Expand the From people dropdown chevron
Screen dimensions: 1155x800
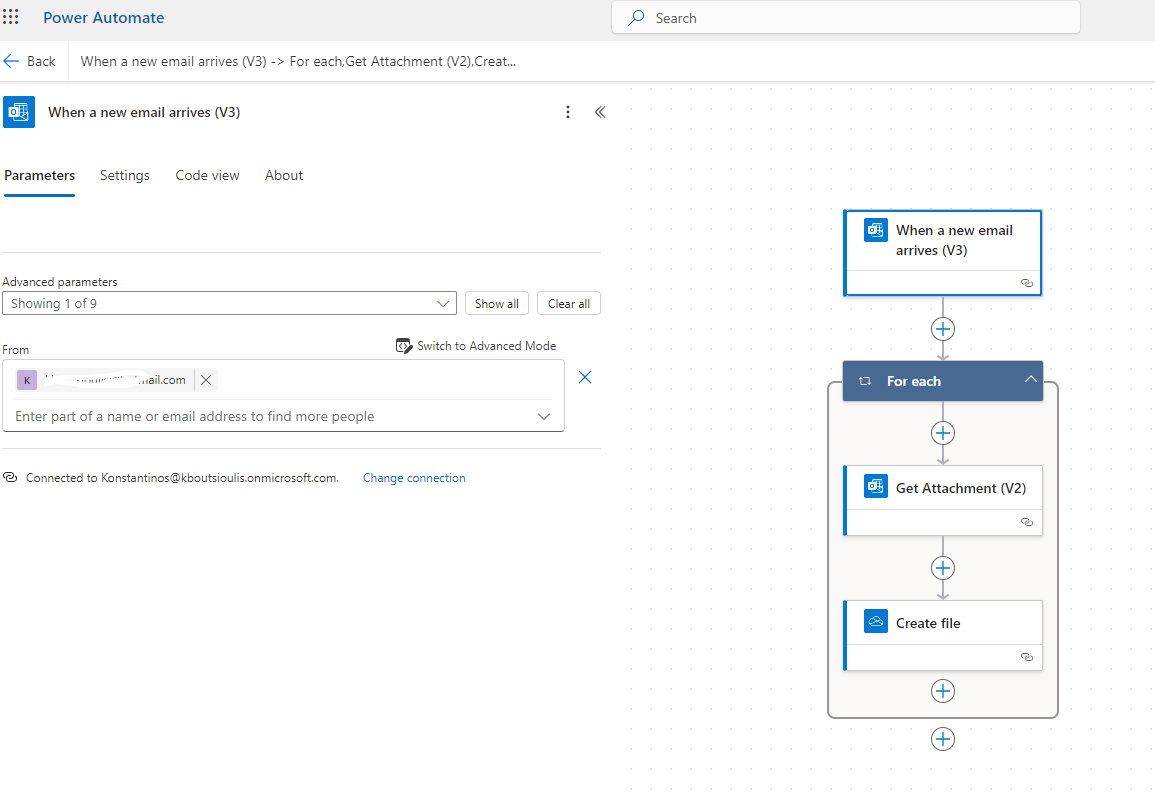coord(544,416)
